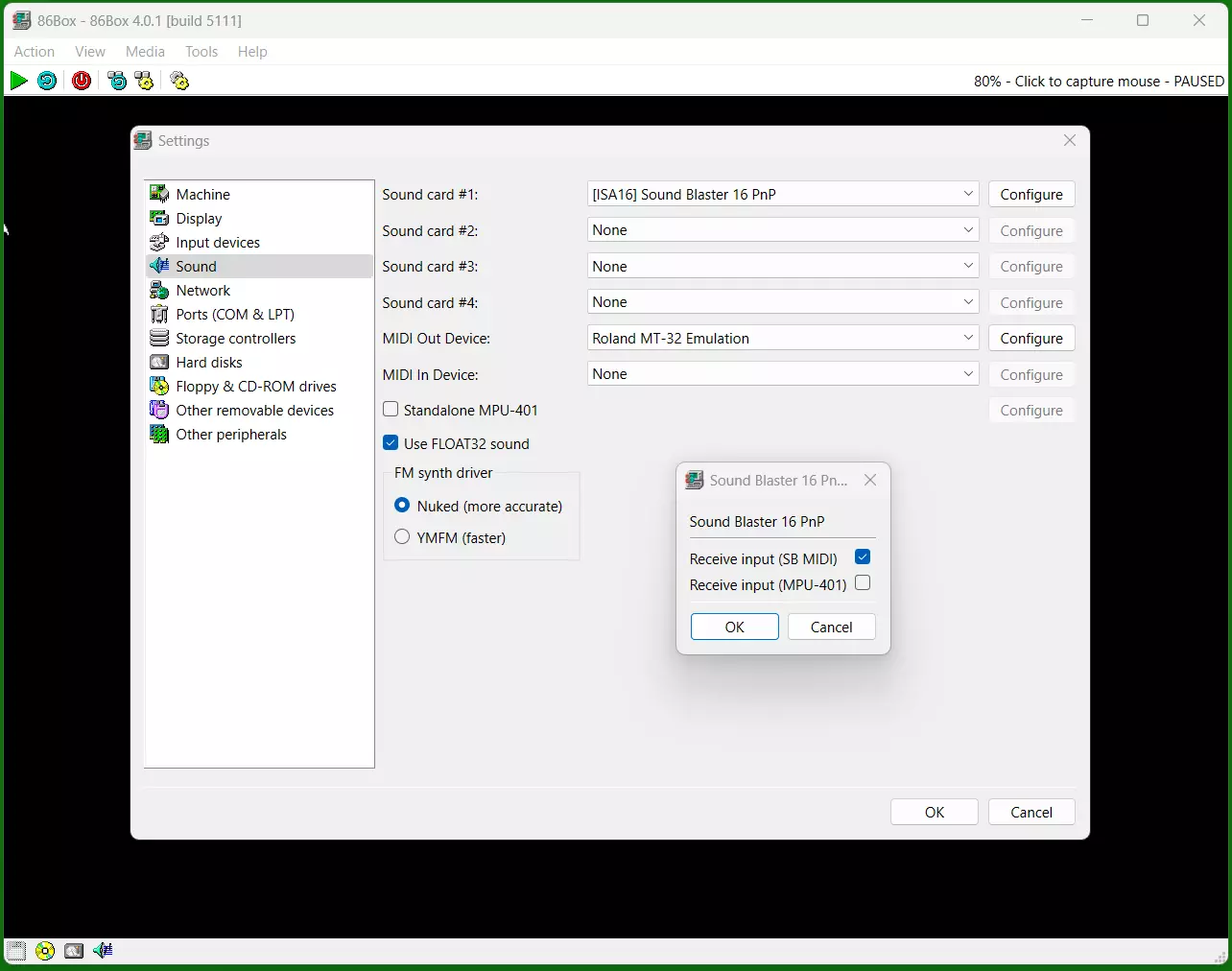Click the Network icon in sidebar
This screenshot has height=971, width=1232.
pos(159,290)
